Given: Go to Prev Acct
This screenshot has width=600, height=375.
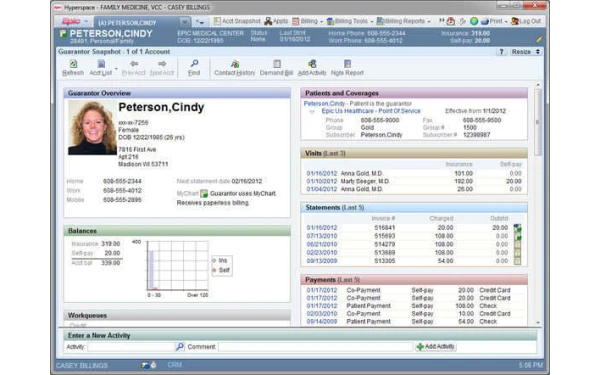Looking at the screenshot, I should 134,68.
